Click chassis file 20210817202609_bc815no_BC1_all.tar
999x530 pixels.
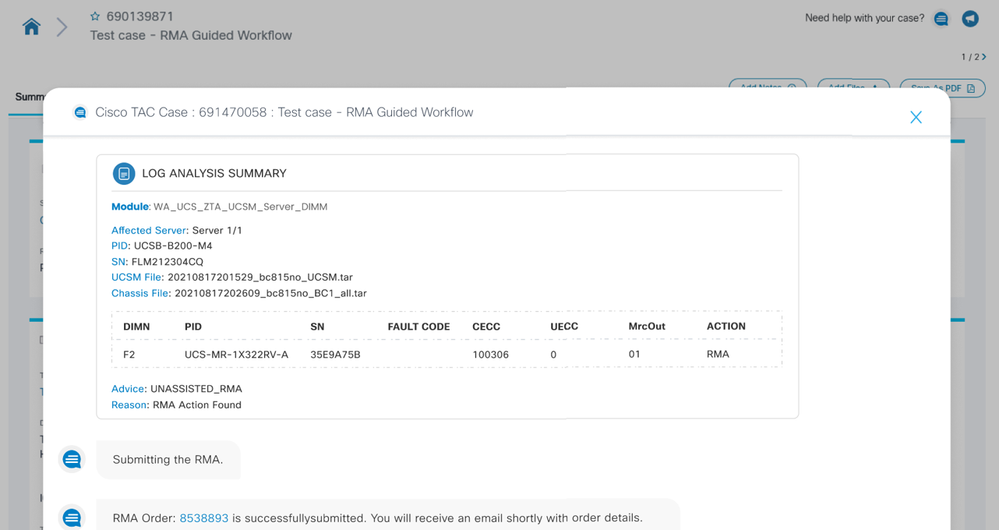click(271, 294)
